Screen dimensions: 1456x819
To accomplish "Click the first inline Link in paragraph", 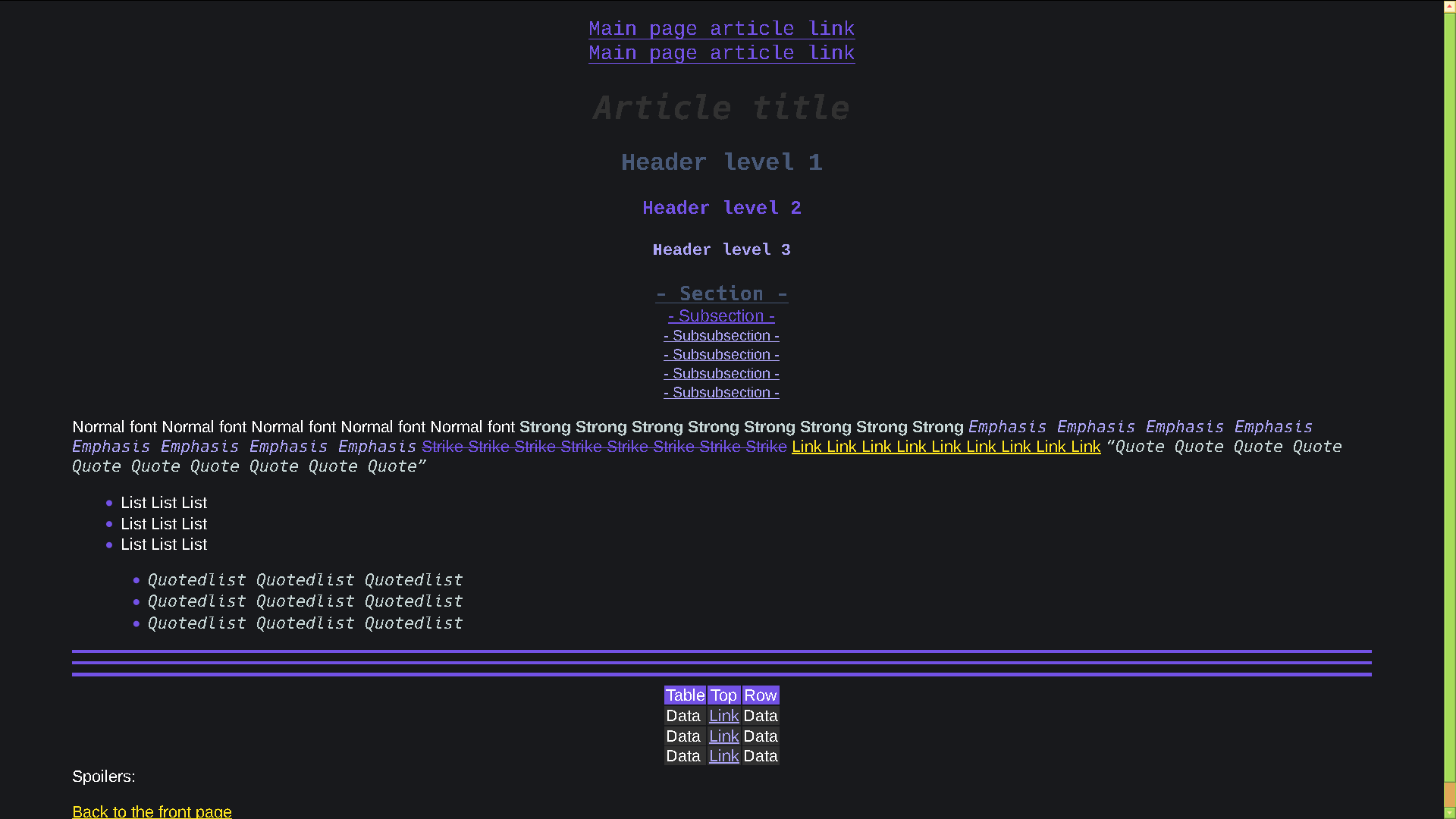I will pos(806,447).
